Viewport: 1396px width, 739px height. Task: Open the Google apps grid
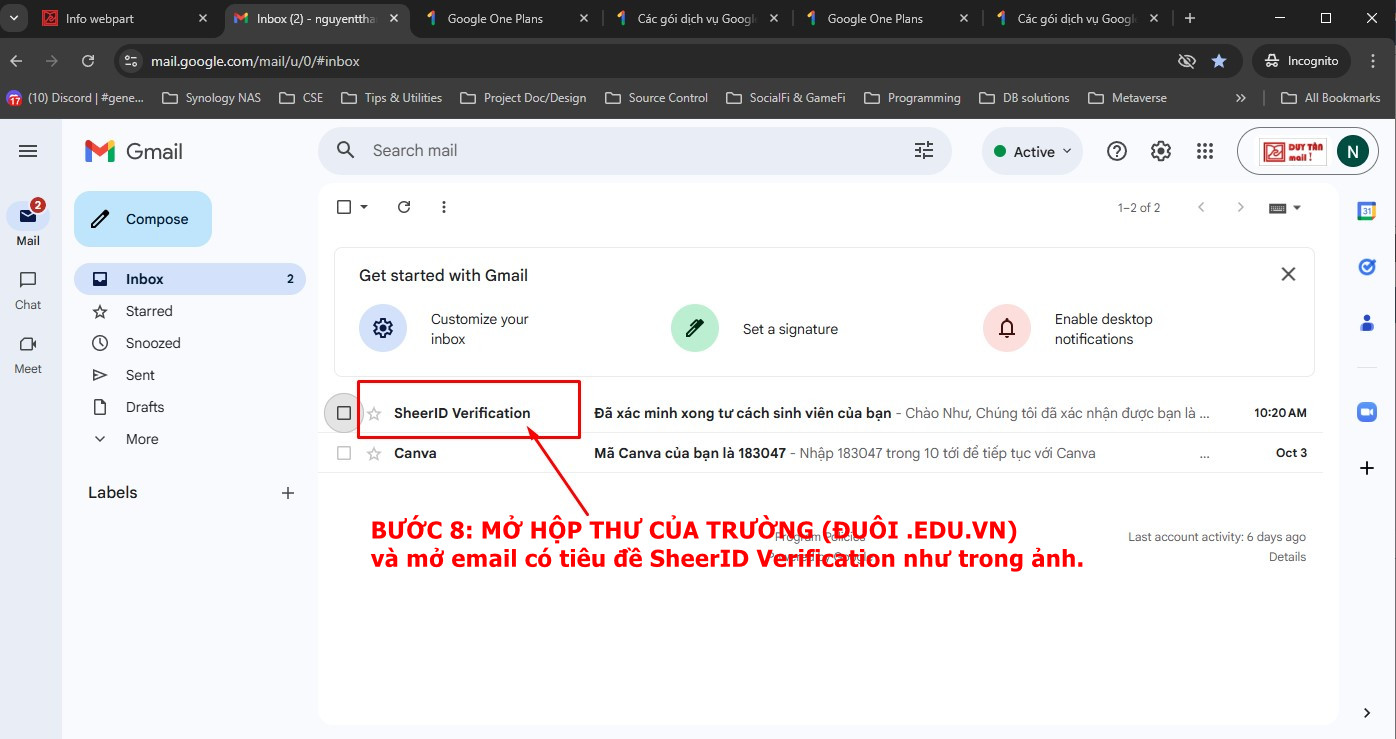pos(1204,151)
